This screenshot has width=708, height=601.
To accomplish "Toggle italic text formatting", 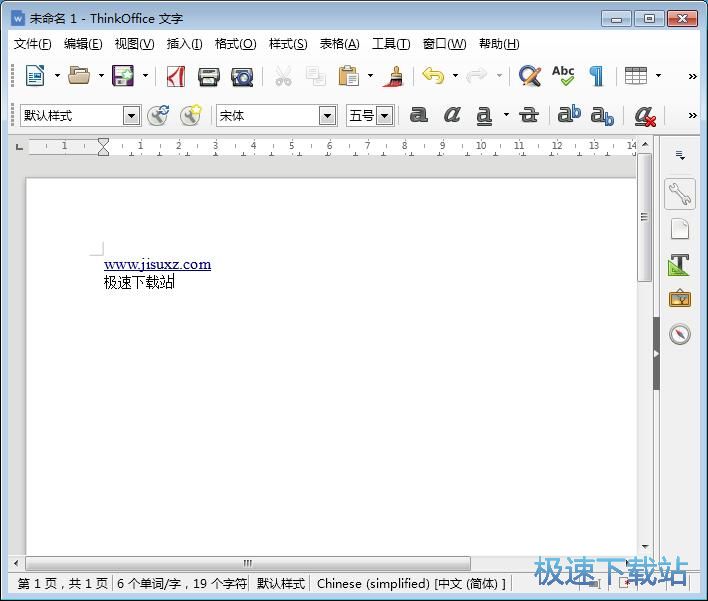I will pos(452,116).
